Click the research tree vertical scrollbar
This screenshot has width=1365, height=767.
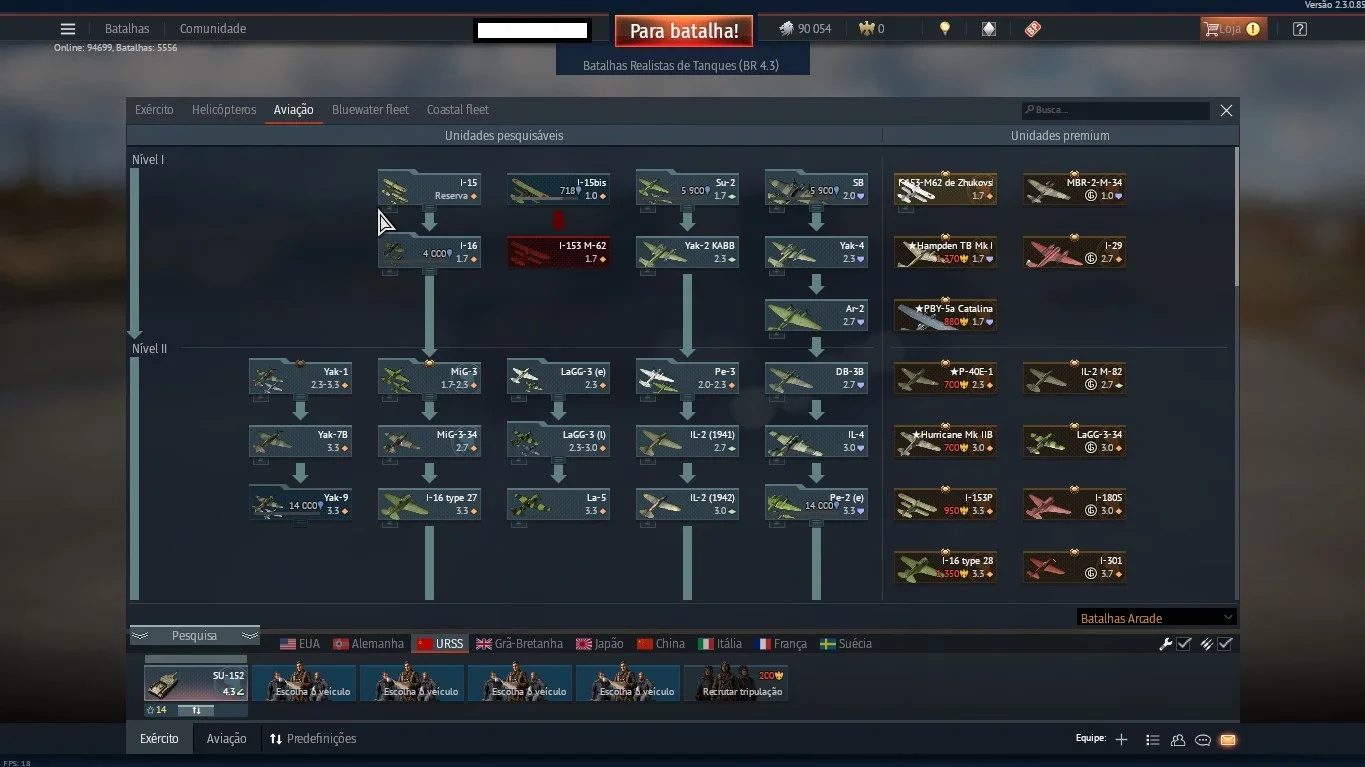tap(1236, 216)
